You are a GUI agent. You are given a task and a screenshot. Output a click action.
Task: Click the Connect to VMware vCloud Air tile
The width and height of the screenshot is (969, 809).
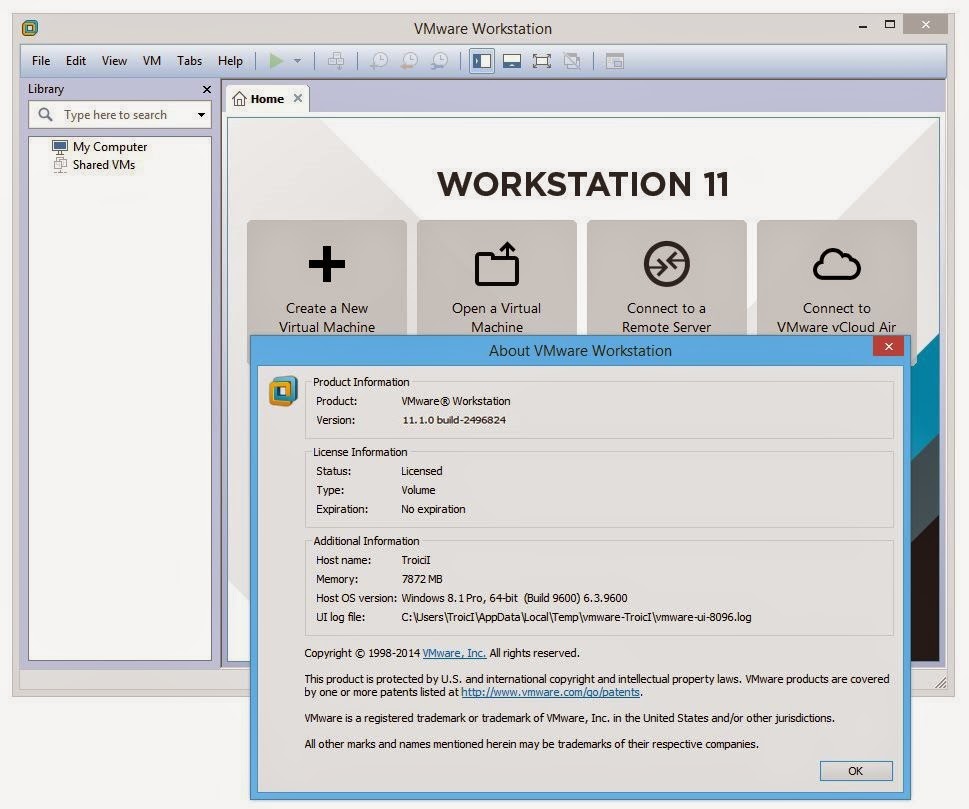(836, 278)
